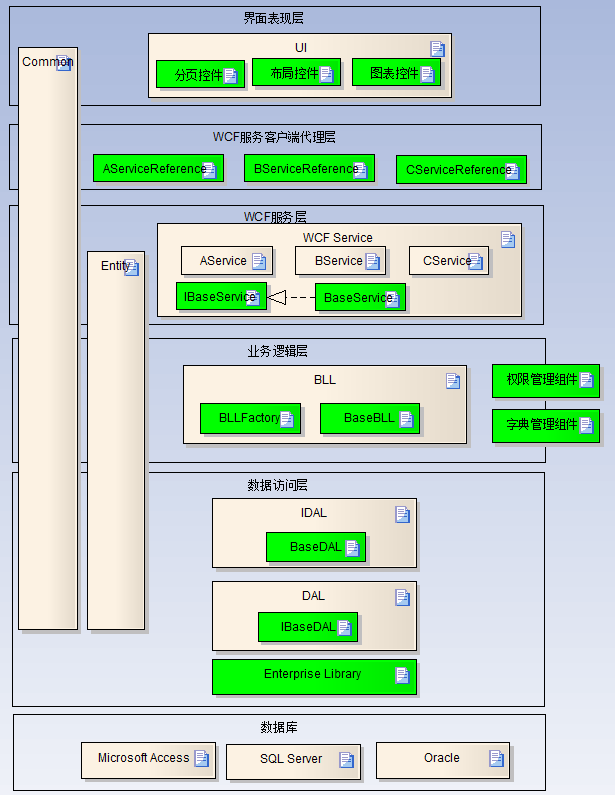Click the document icon of the BLL package
This screenshot has height=795, width=615.
click(x=453, y=381)
